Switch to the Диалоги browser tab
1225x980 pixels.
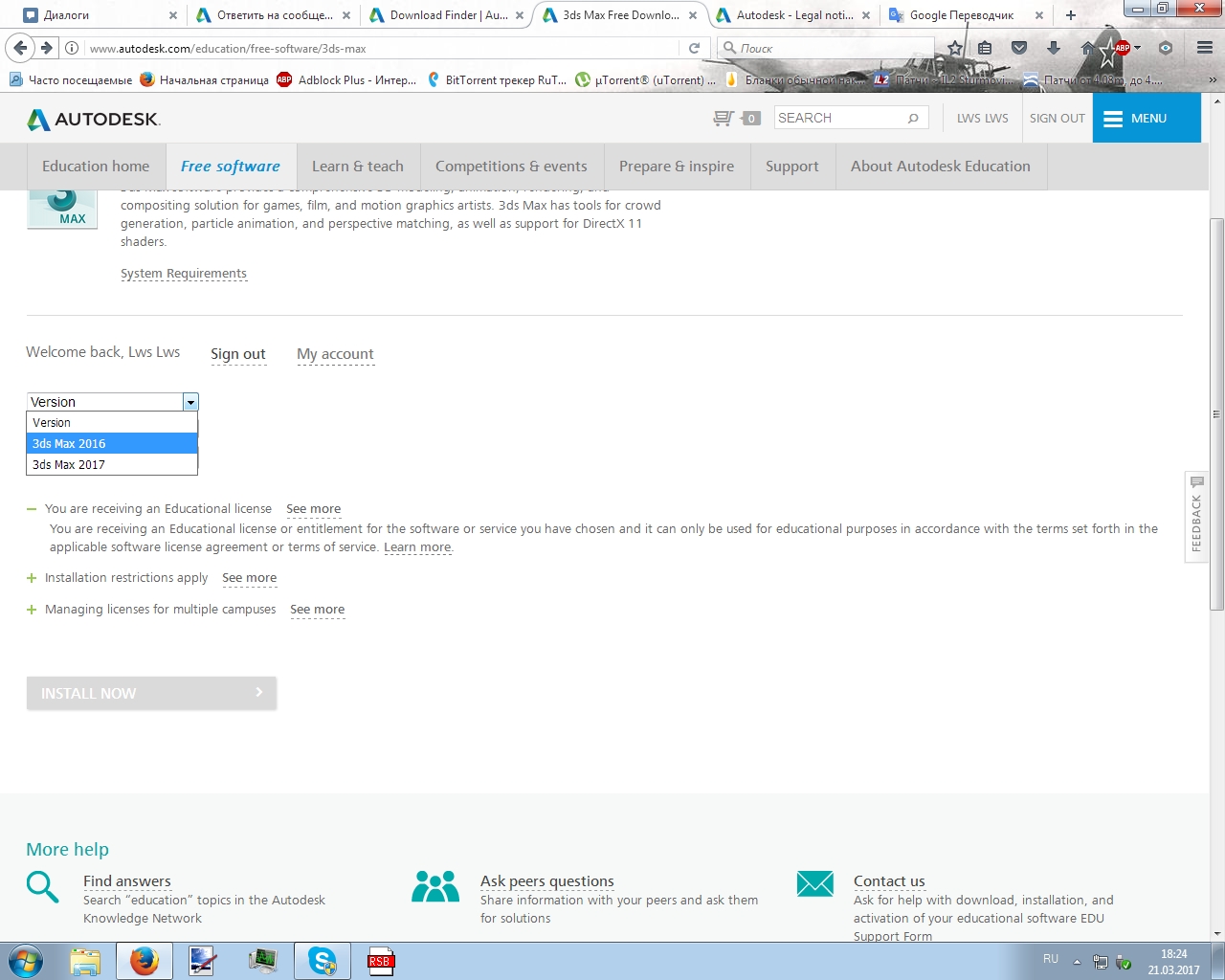pyautogui.click(x=100, y=15)
